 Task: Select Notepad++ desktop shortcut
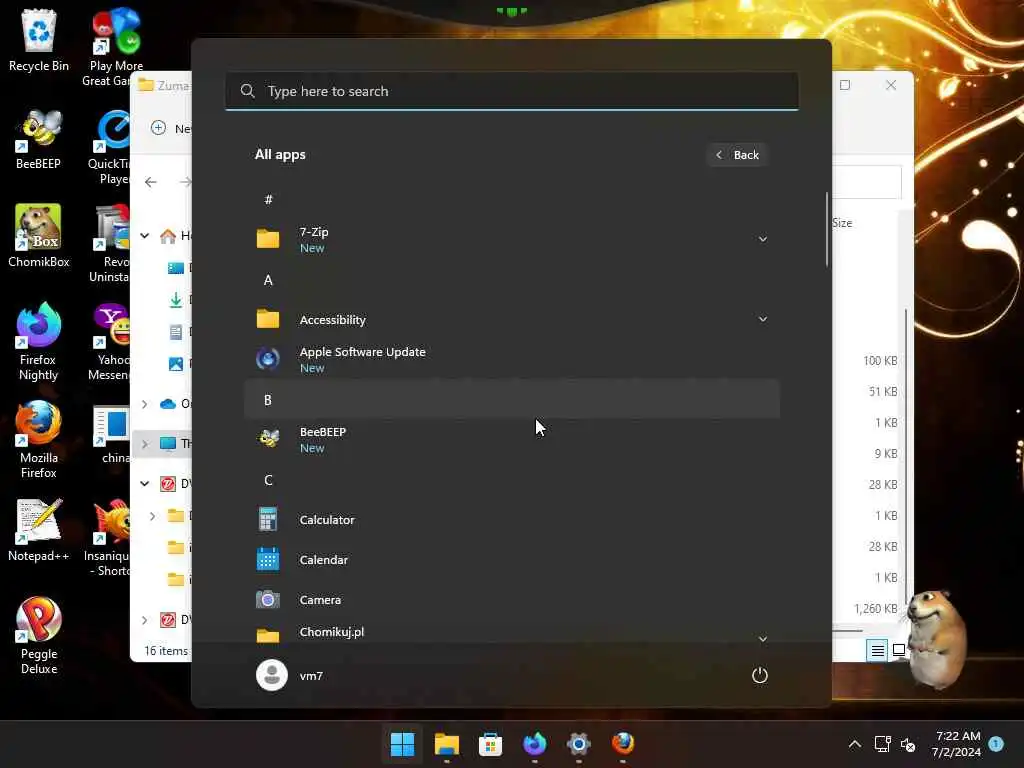[x=39, y=530]
